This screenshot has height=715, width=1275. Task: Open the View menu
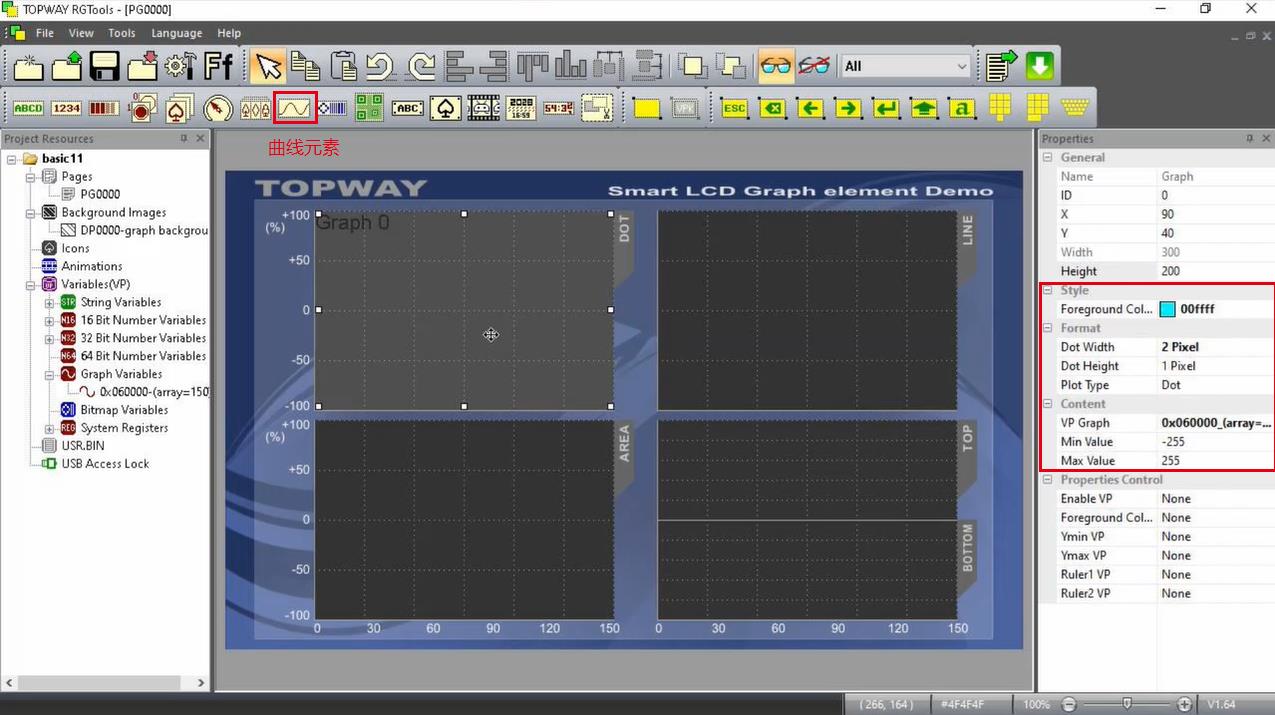[81, 33]
